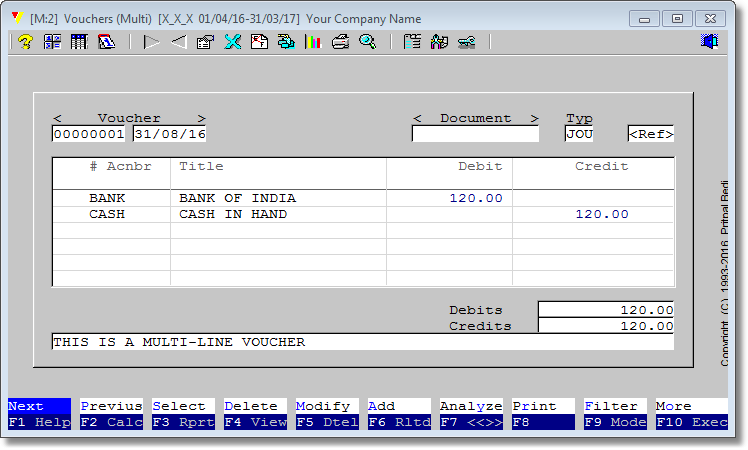The image size is (748, 450).
Task: Click the grid table report icon
Action: tap(79, 42)
